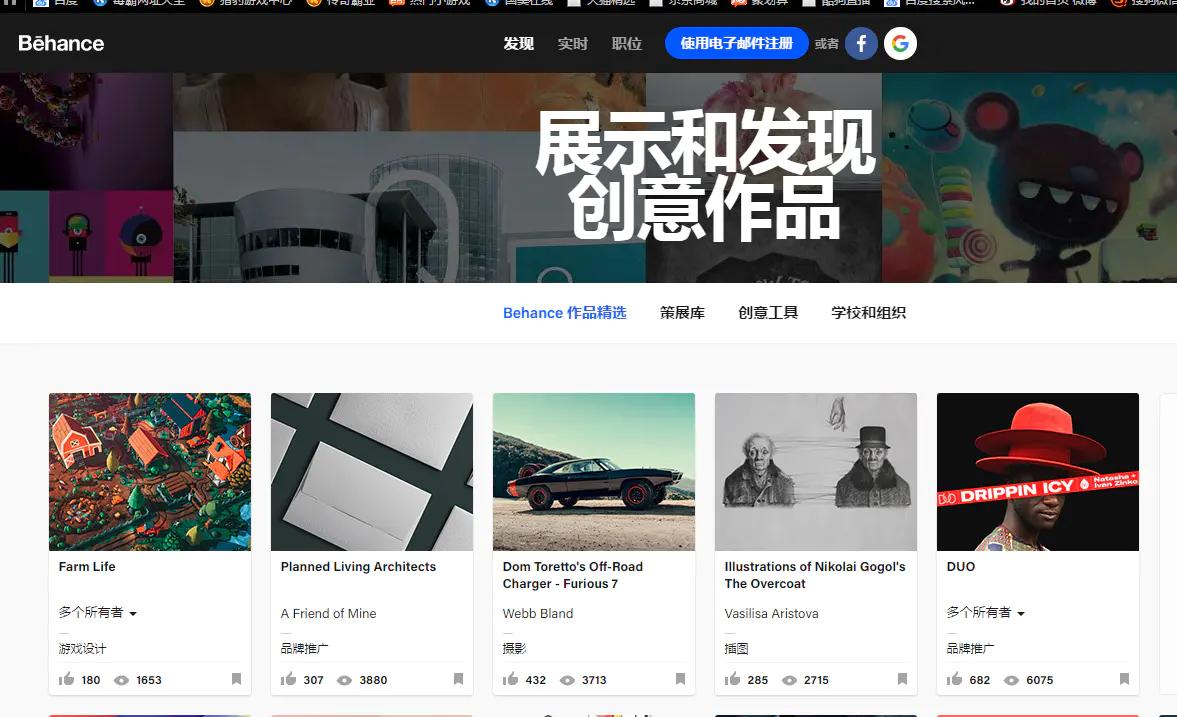1177x717 pixels.
Task: Open the Planned Living Architects stationery thumbnail
Action: click(372, 471)
